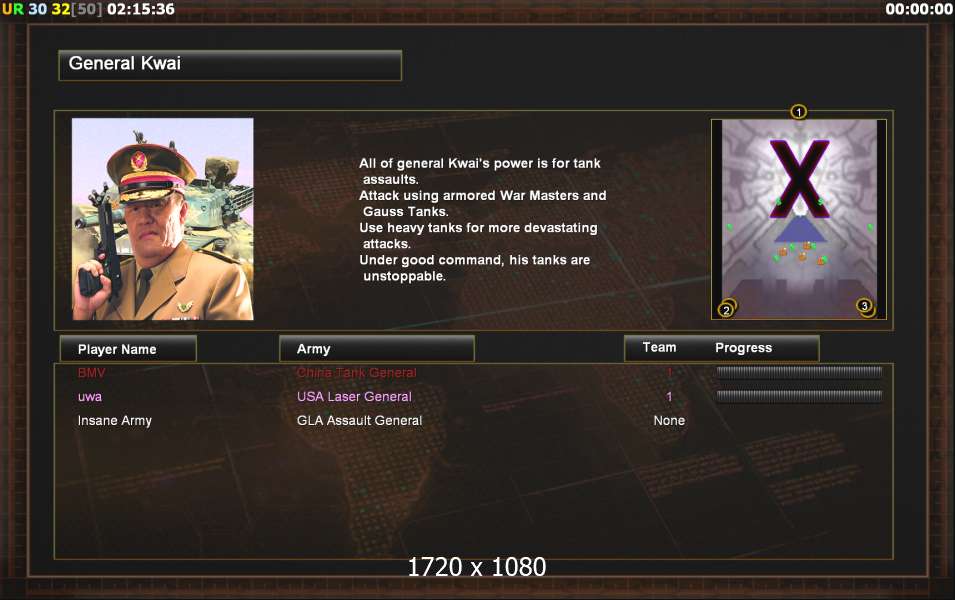955x600 pixels.
Task: Click the large X on the map preview
Action: 799,178
